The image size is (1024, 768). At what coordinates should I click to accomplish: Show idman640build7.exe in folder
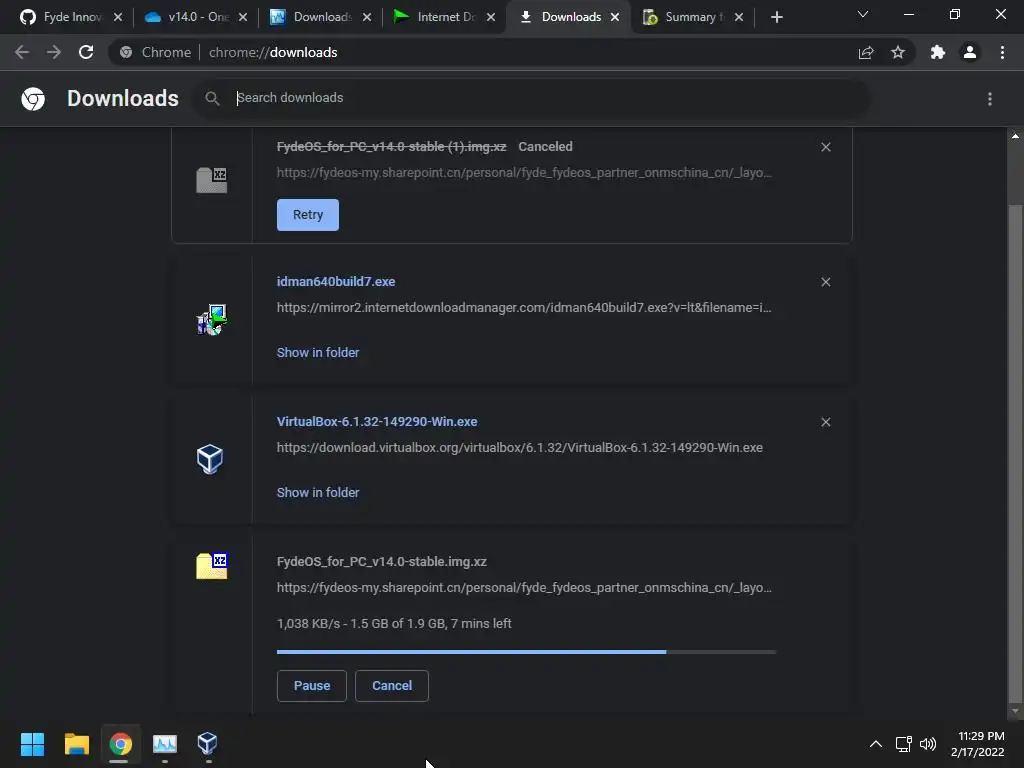coord(318,353)
